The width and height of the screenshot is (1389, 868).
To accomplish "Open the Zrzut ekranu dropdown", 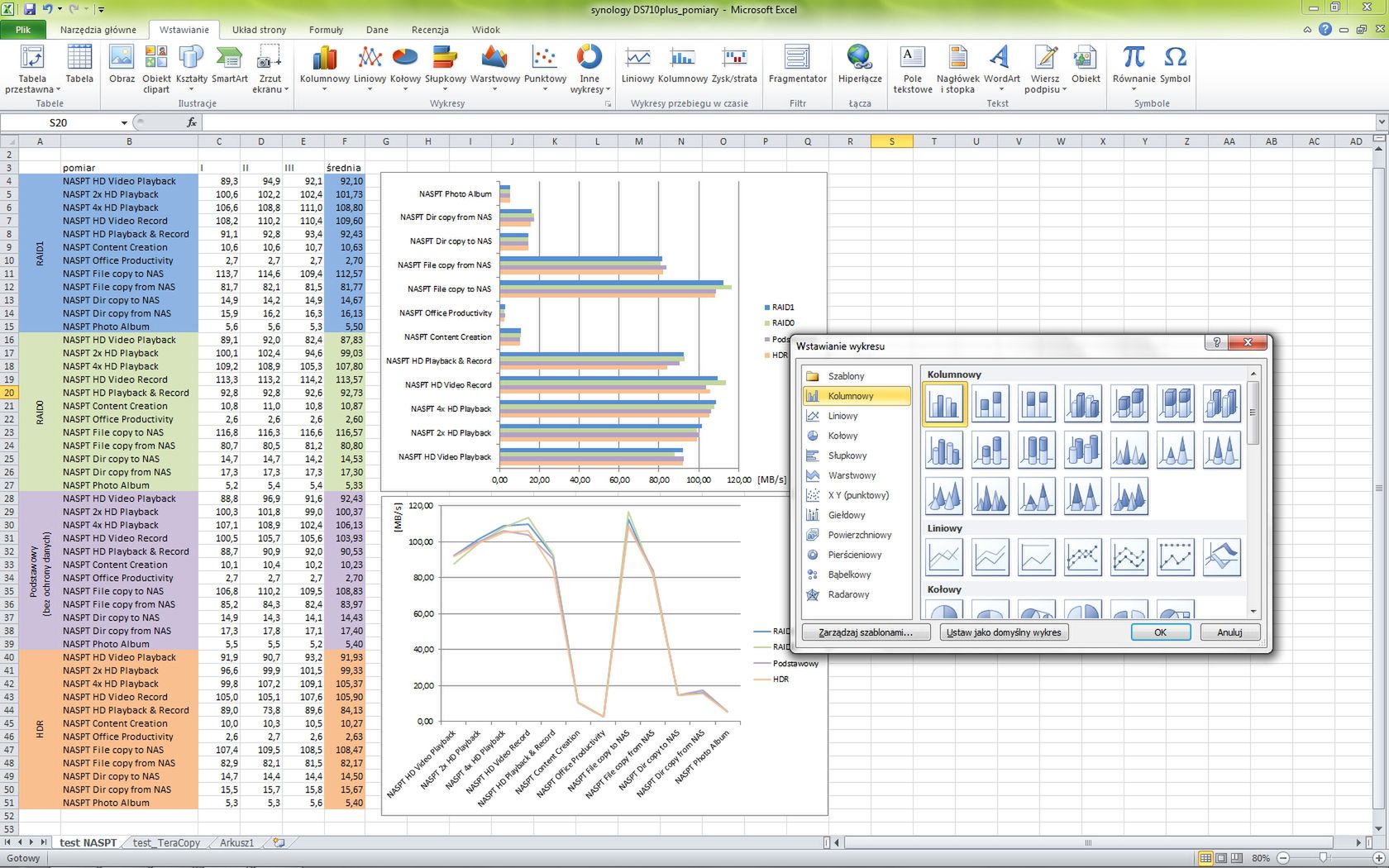I will (270, 69).
